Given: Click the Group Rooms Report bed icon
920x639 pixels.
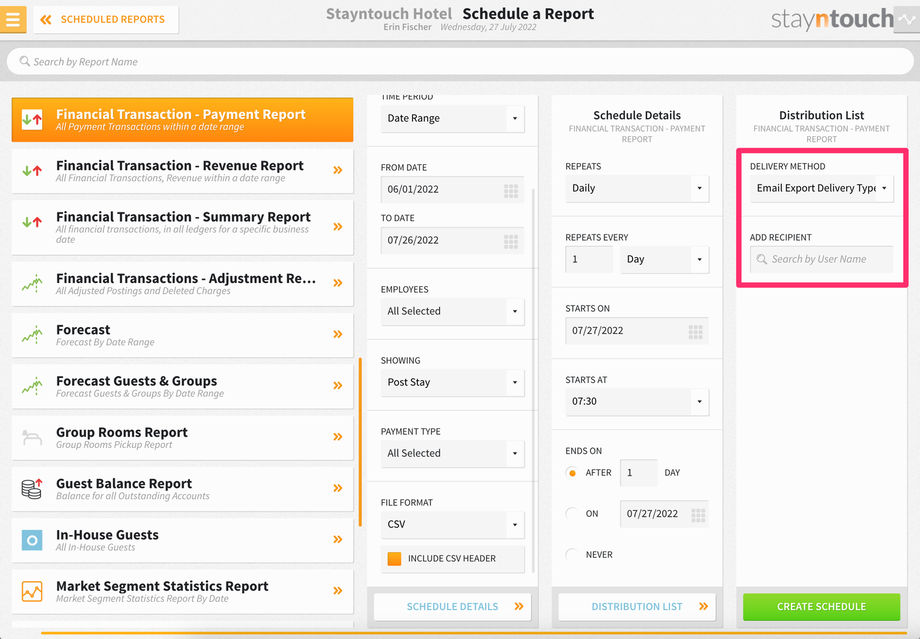Looking at the screenshot, I should [x=32, y=437].
